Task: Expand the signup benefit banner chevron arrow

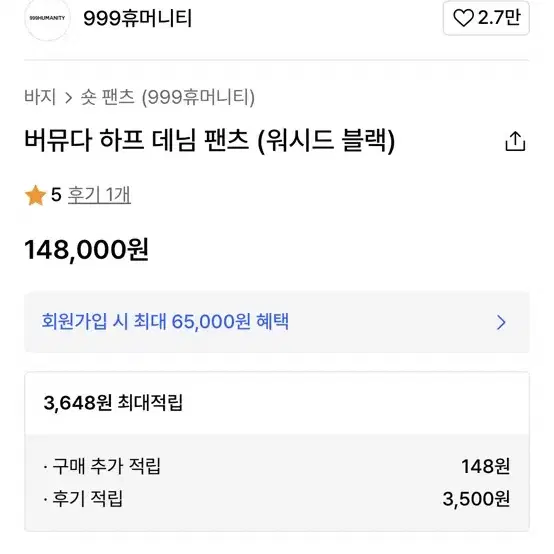Action: (501, 322)
